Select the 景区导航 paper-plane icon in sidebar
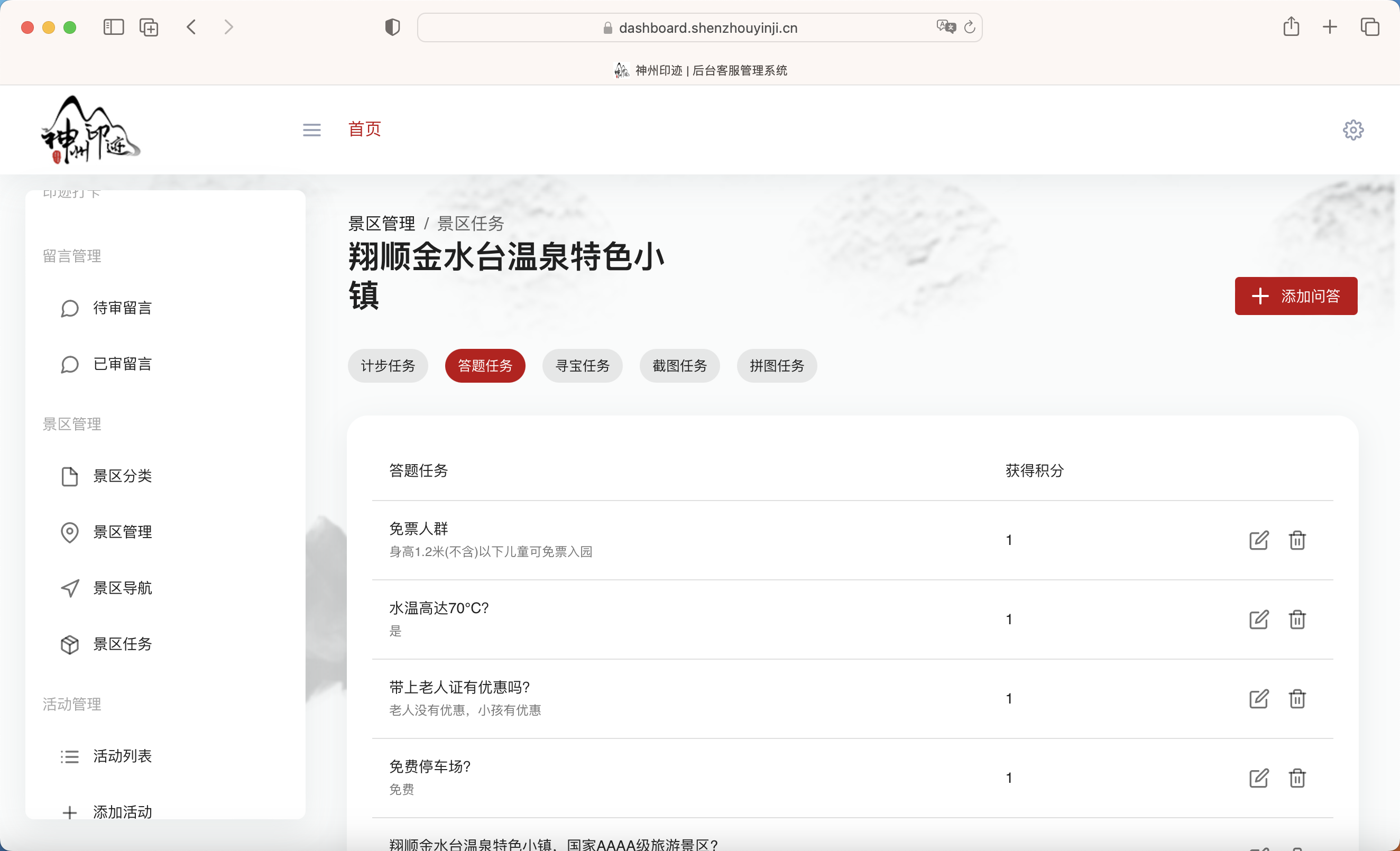 pos(70,588)
